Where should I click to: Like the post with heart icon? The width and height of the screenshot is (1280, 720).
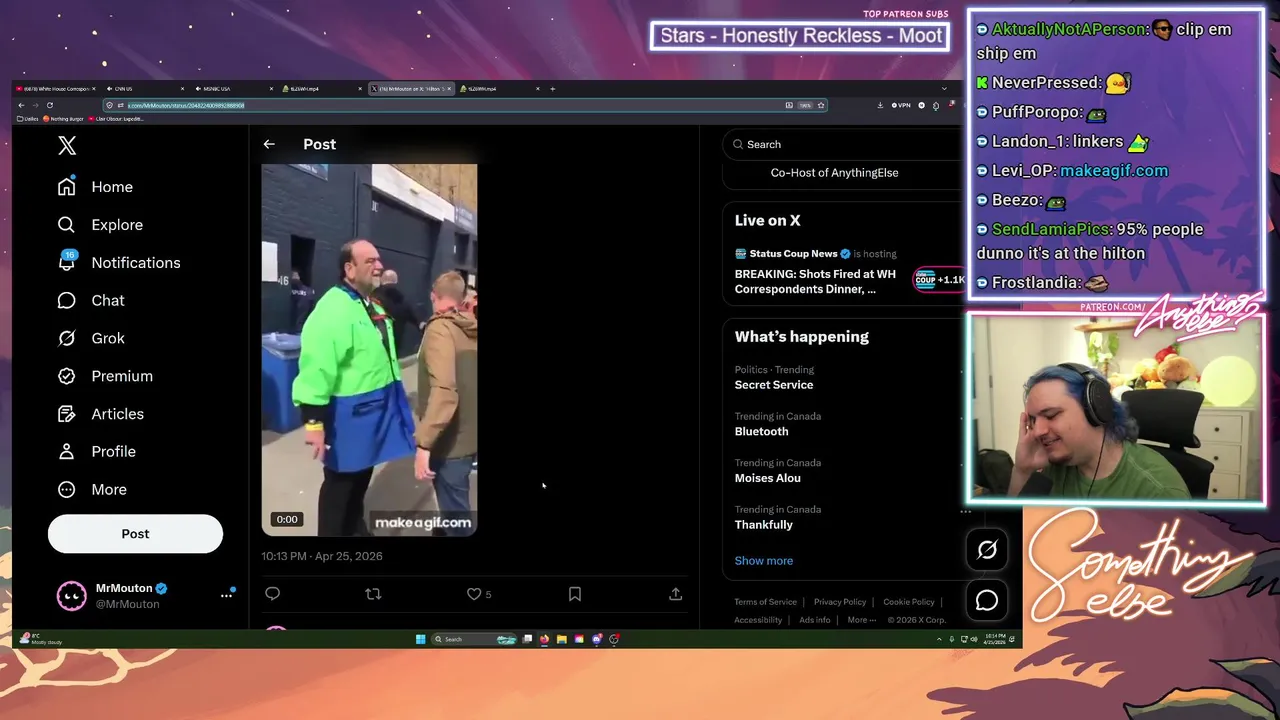tap(474, 594)
